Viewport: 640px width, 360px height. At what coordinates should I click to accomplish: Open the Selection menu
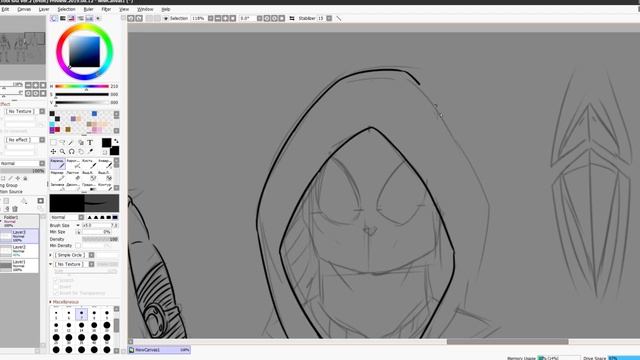[x=66, y=9]
